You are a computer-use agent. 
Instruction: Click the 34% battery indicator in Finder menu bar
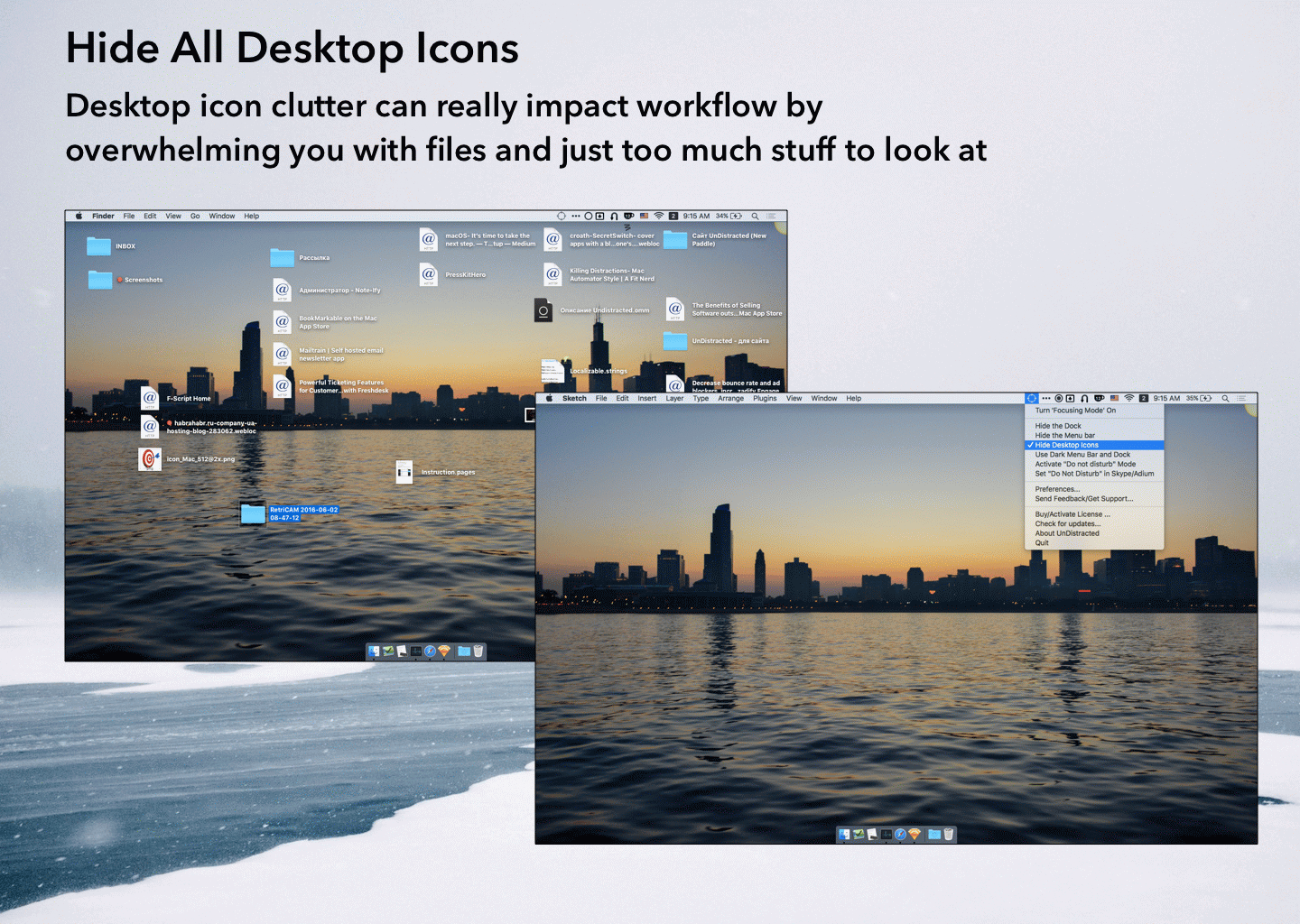729,216
